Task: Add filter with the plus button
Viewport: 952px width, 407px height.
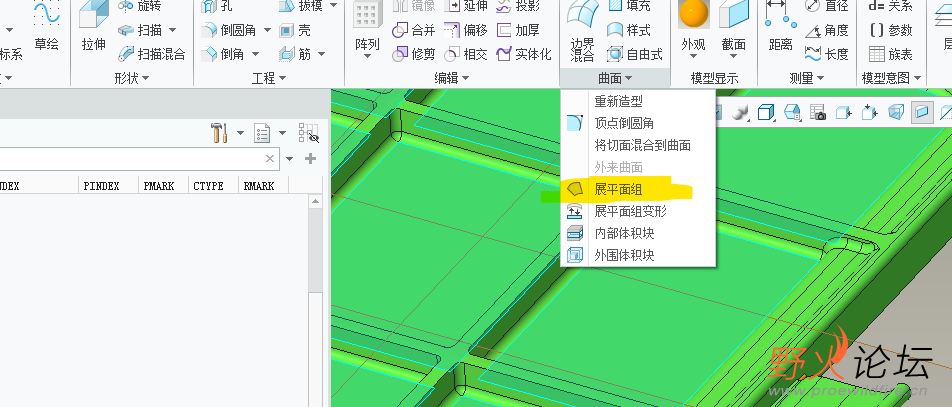Action: tap(310, 159)
